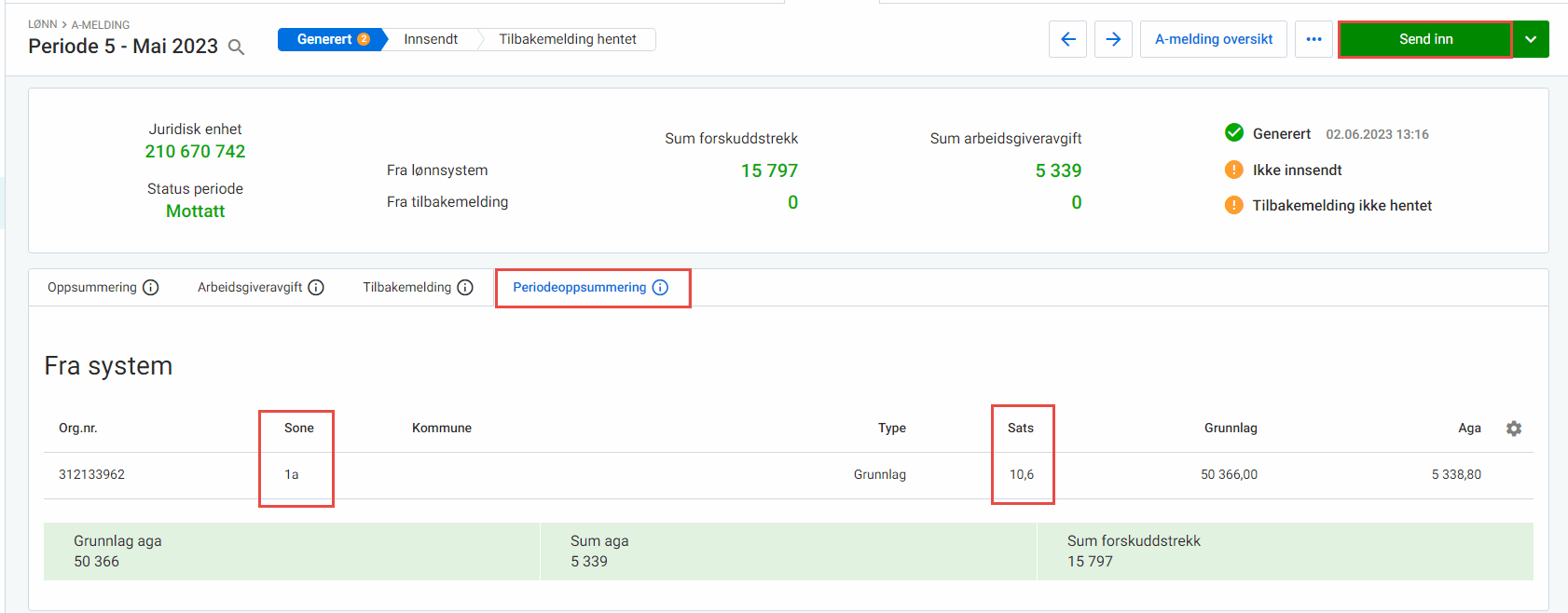Open the three-dots more options menu

tap(1314, 39)
